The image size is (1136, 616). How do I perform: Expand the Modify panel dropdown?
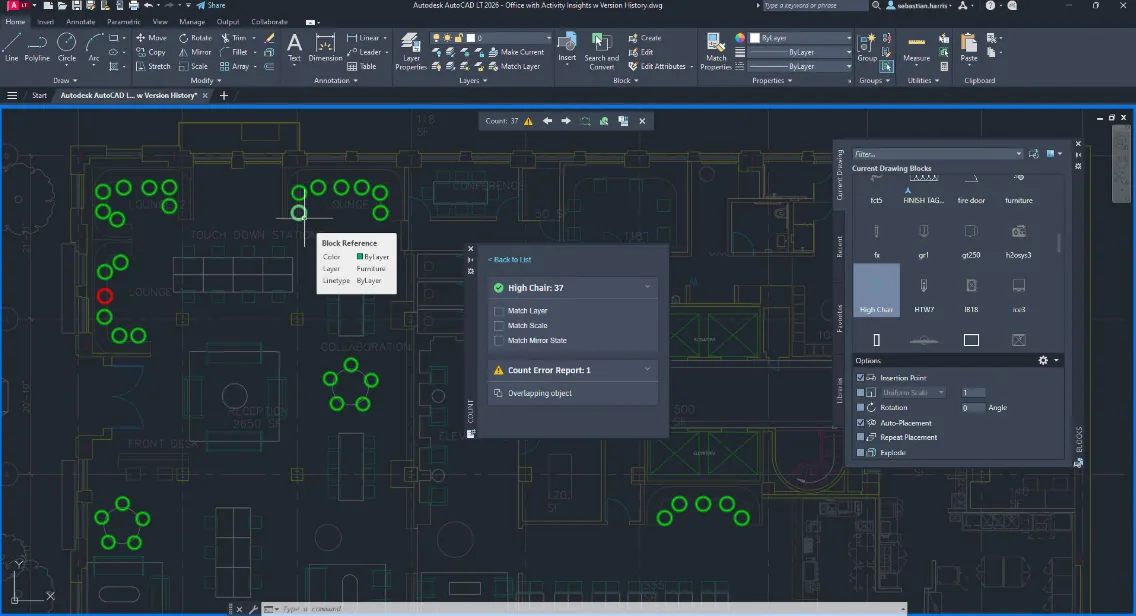(x=205, y=80)
